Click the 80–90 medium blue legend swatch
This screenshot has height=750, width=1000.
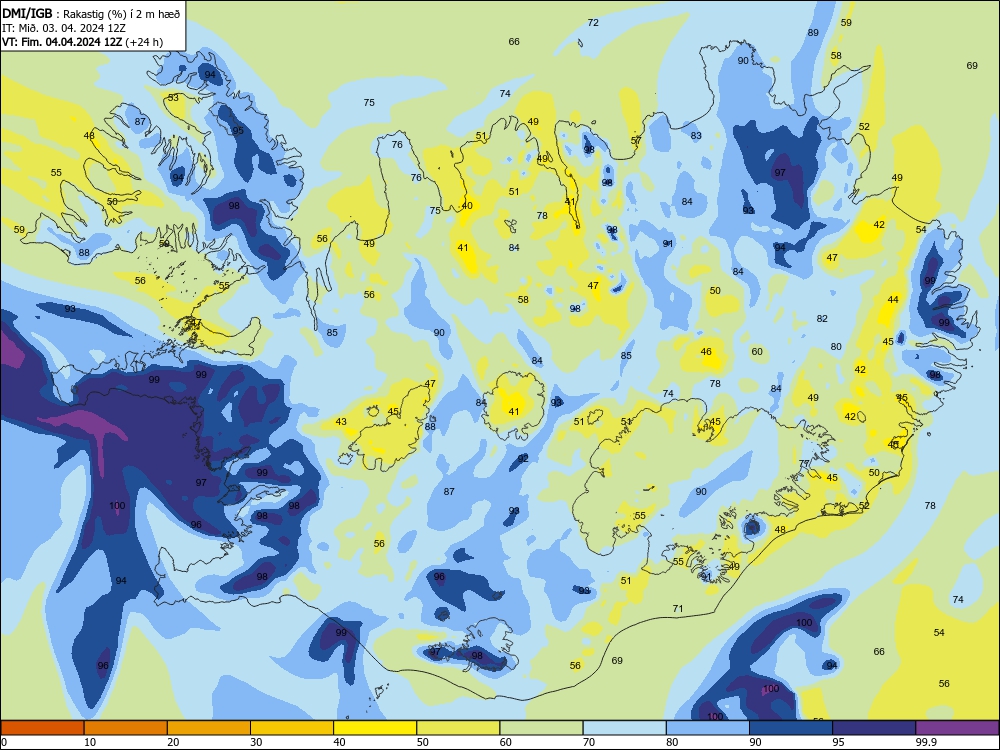708,728
